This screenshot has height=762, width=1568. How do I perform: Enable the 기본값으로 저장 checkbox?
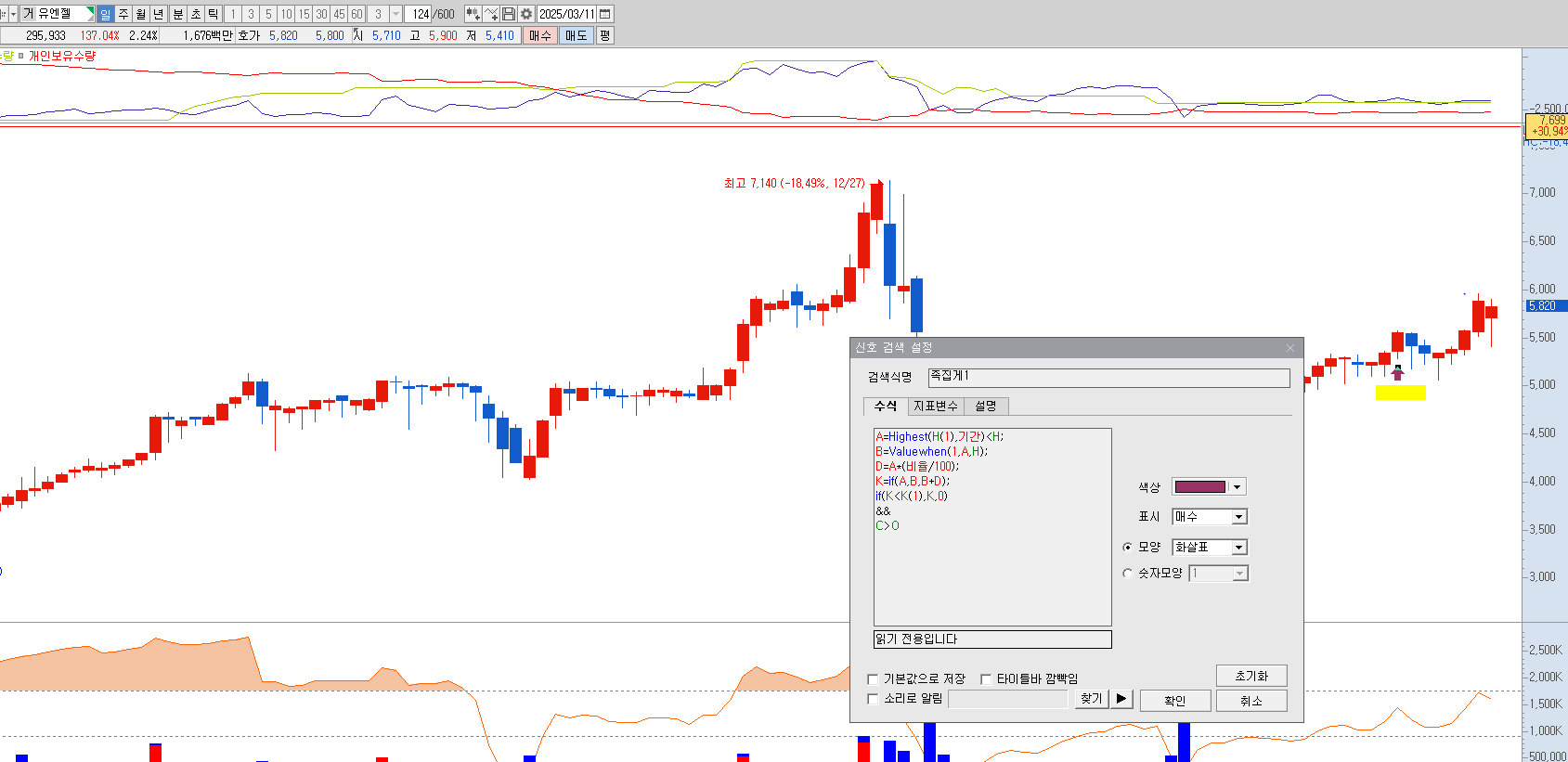(x=873, y=679)
